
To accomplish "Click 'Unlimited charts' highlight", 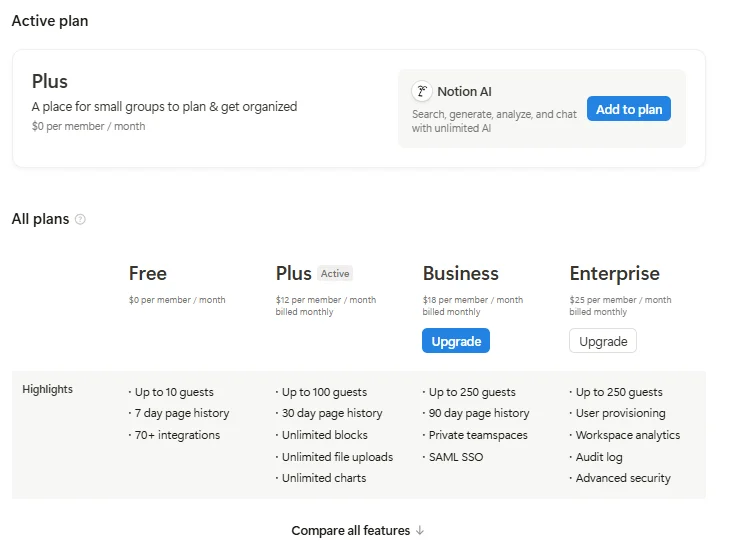I will click(x=324, y=478).
